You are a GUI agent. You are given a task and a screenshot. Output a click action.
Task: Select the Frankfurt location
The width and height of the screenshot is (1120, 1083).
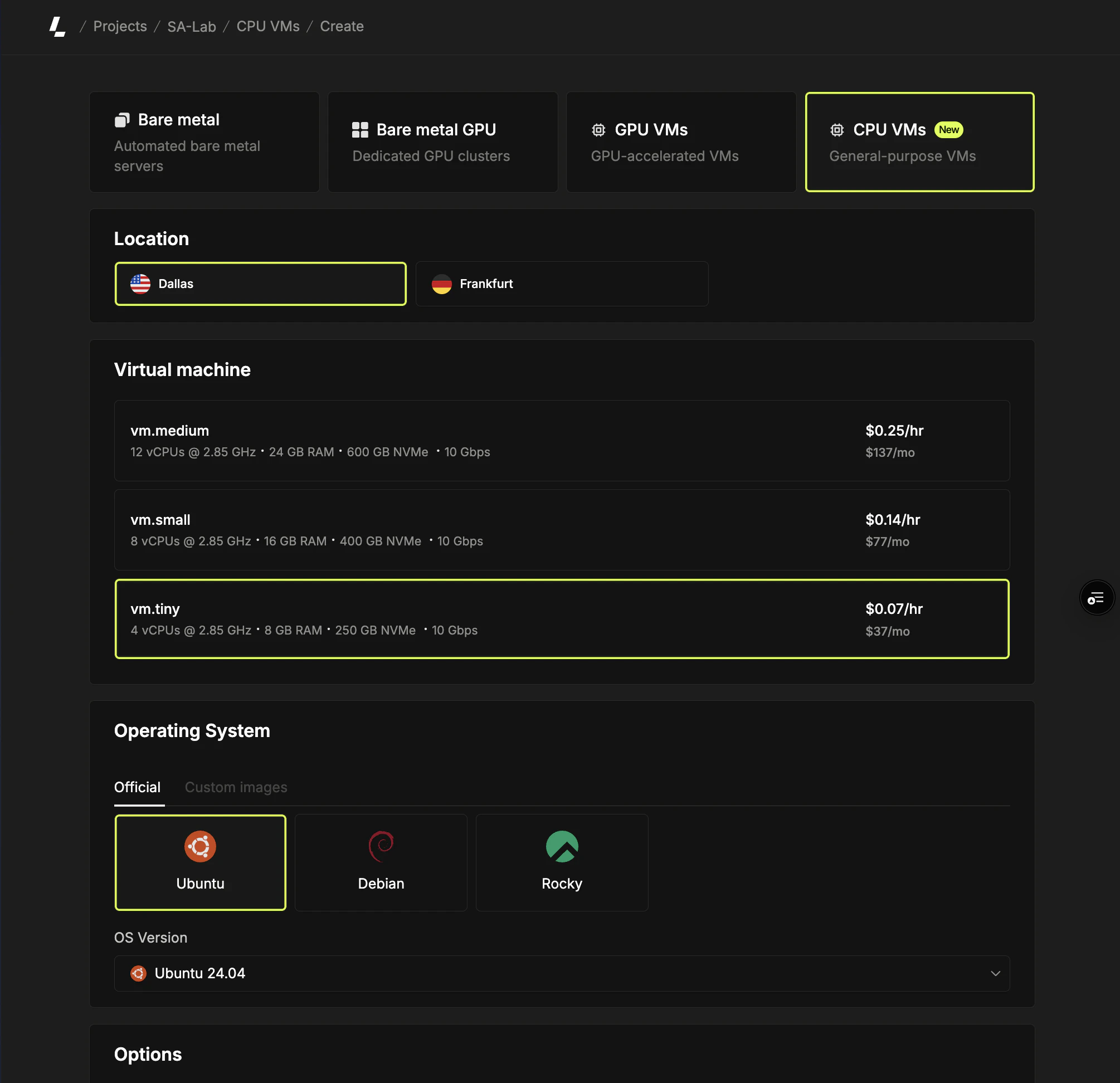coord(562,284)
